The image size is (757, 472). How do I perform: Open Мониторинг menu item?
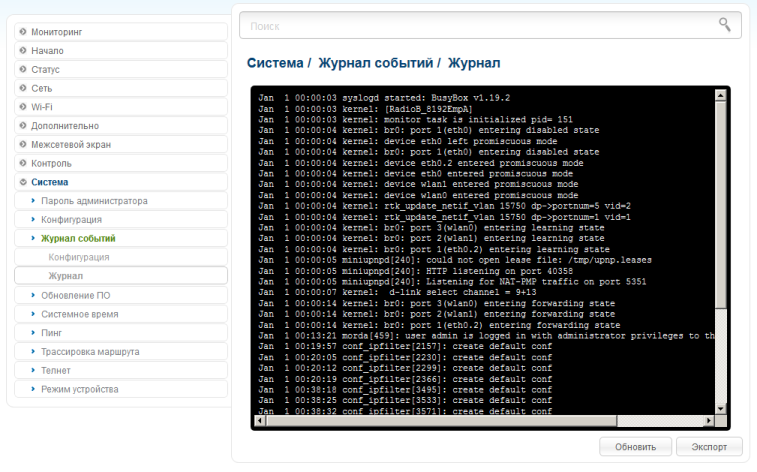pos(121,32)
